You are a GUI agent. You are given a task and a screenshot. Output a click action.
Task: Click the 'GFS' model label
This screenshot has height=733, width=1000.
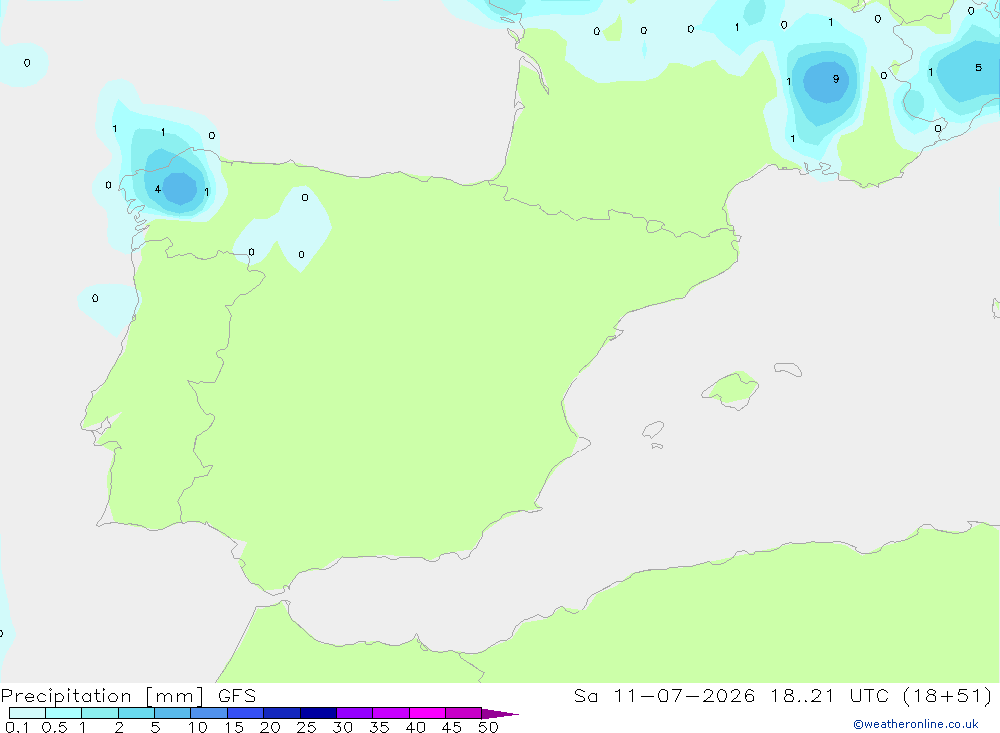[237, 696]
